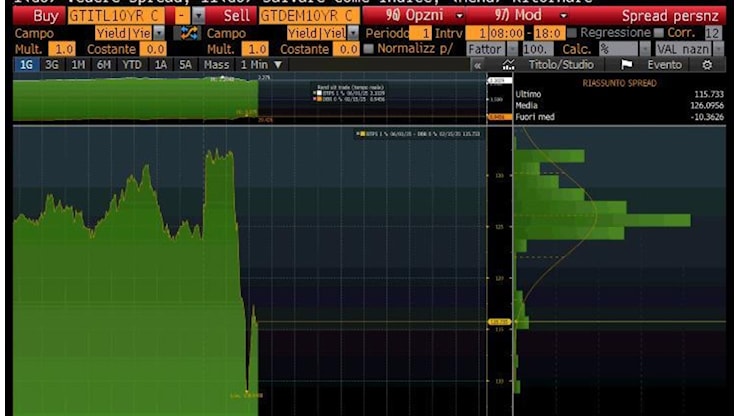Image resolution: width=740 pixels, height=416 pixels.
Task: Toggle the Regressione checkbox
Action: [572, 33]
